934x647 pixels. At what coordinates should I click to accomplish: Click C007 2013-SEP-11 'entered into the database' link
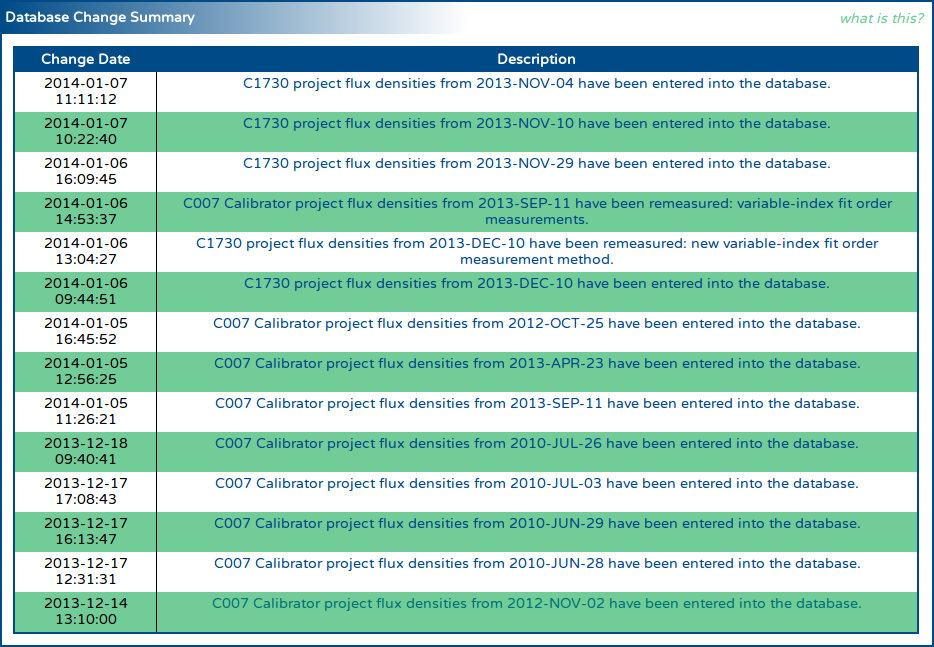click(536, 404)
